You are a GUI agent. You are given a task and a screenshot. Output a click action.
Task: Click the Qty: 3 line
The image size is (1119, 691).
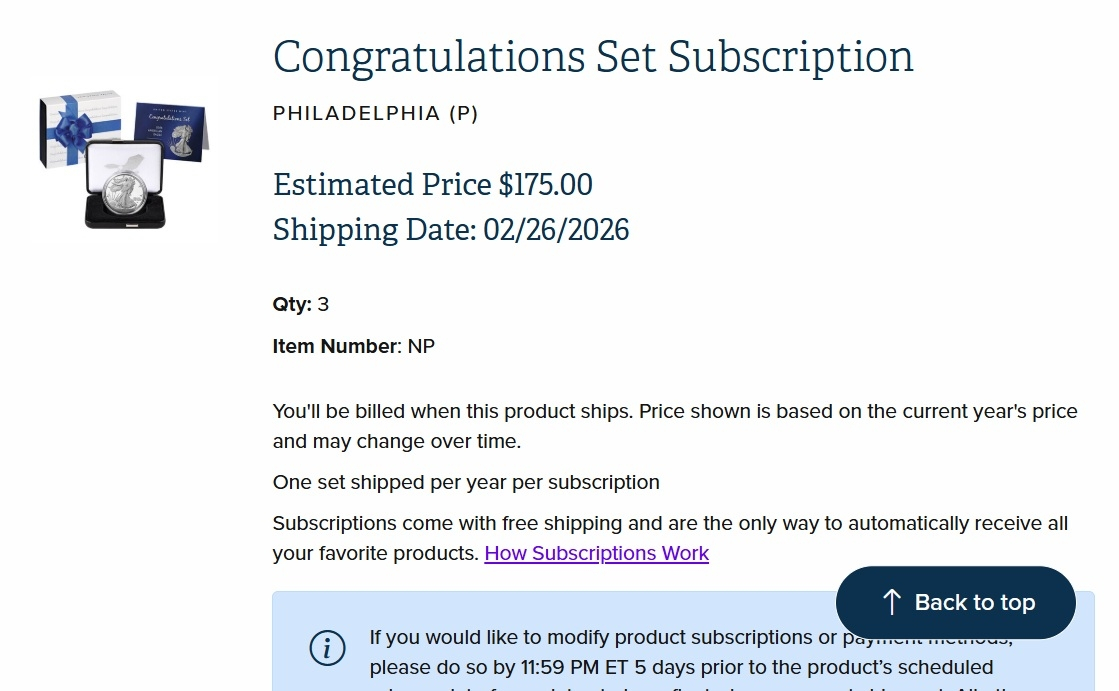300,304
